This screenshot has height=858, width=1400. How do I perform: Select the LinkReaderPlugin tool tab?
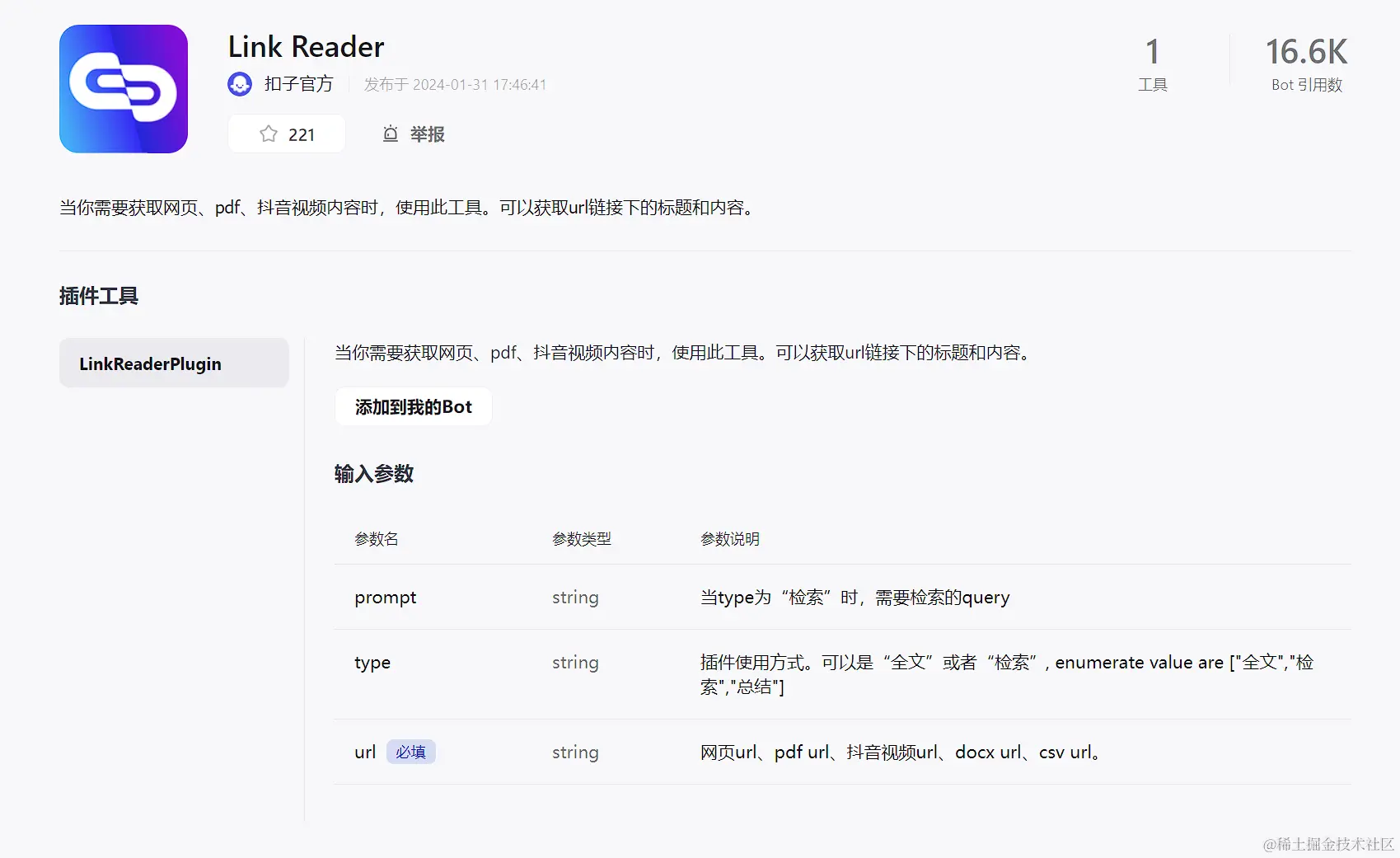coord(174,363)
